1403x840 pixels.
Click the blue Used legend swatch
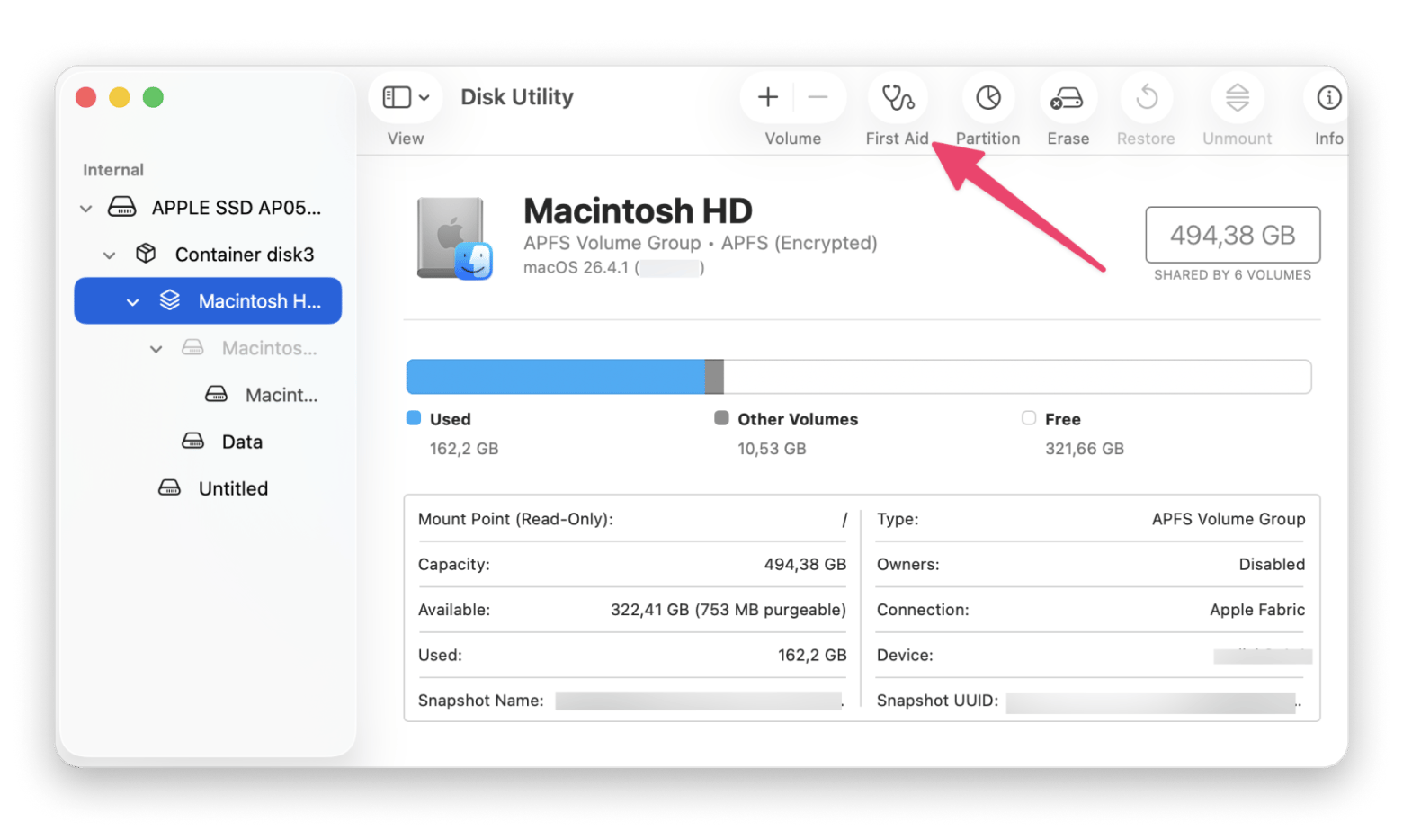(x=414, y=418)
